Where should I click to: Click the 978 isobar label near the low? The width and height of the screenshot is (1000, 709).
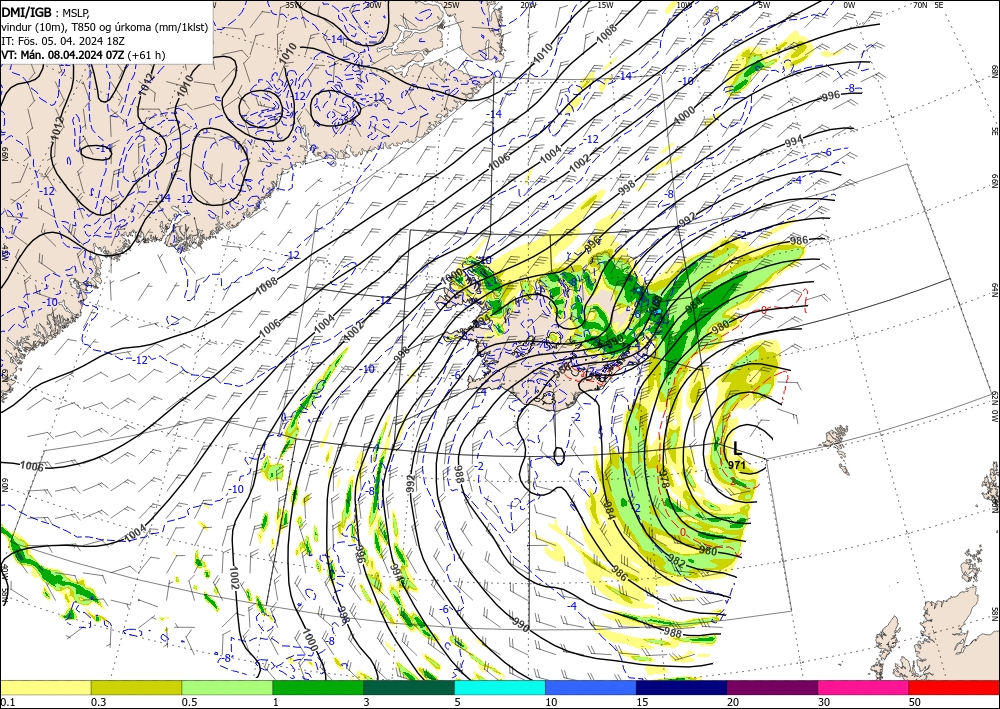coord(664,479)
